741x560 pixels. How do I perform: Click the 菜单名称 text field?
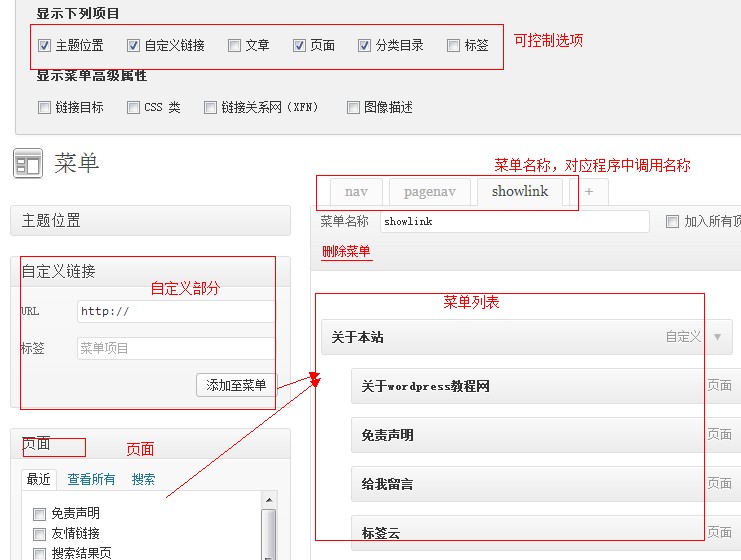tap(514, 222)
